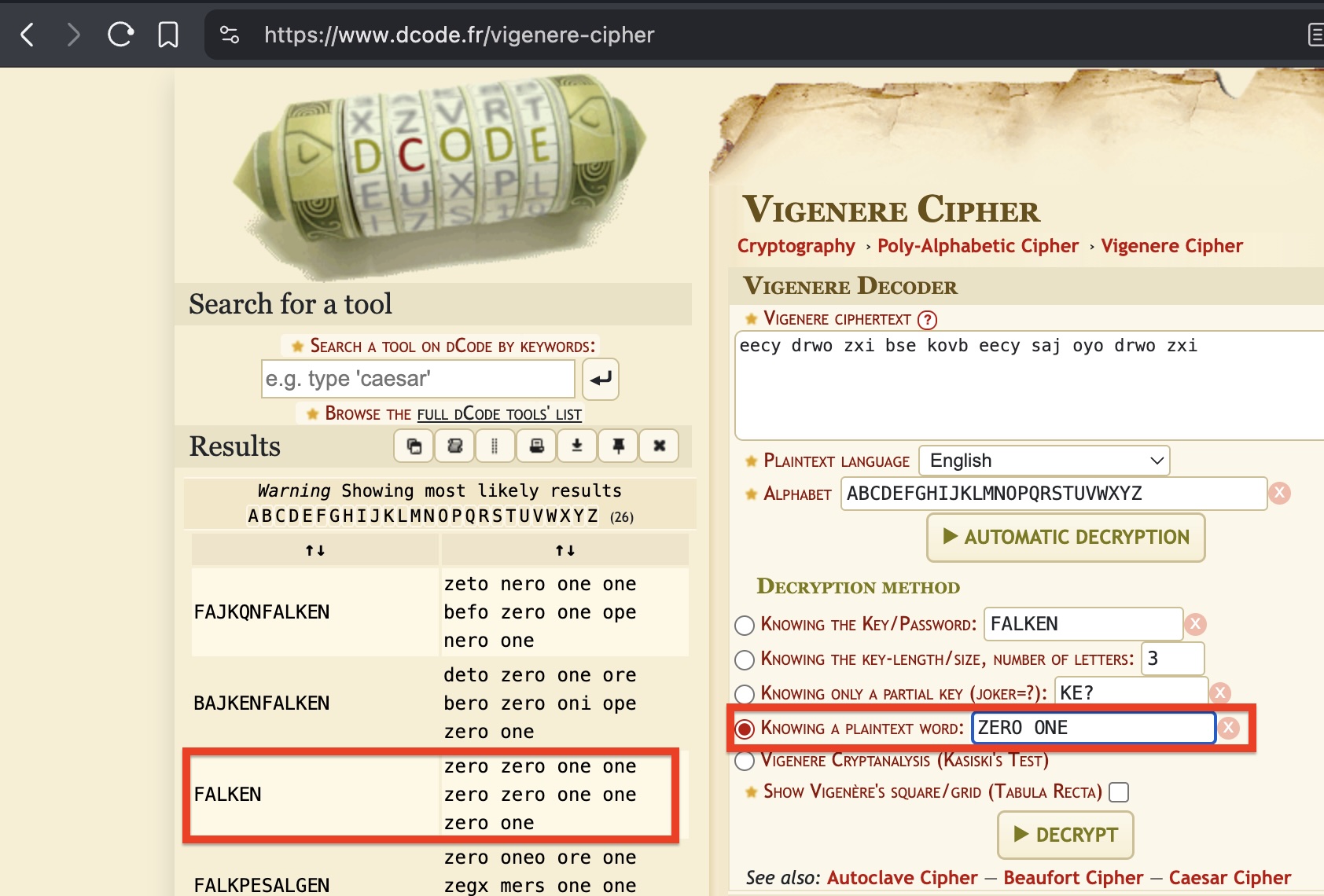Select Knowing only a partial key radio
Viewport: 1324px width, 896px height.
[744, 694]
